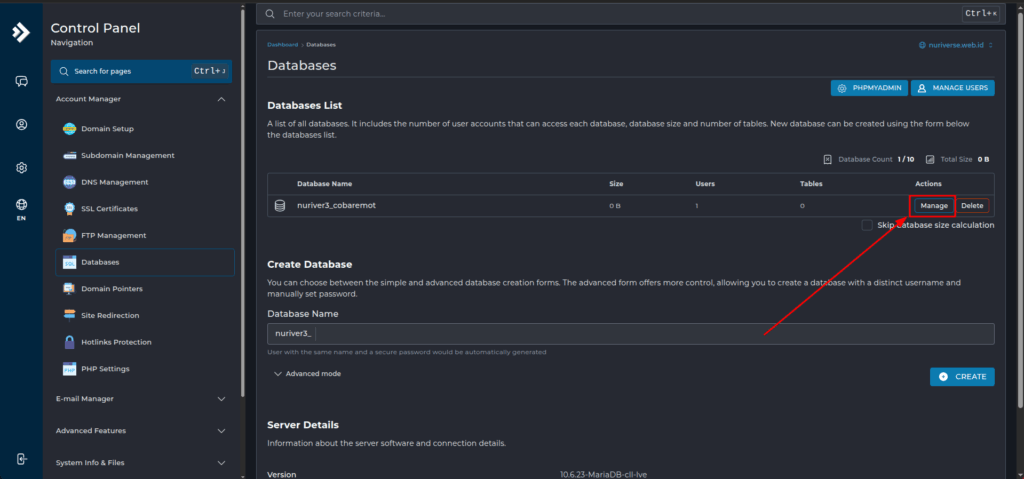Select SSL Certificates in the sidebar
Viewport: 1024px width, 479px height.
tap(109, 209)
